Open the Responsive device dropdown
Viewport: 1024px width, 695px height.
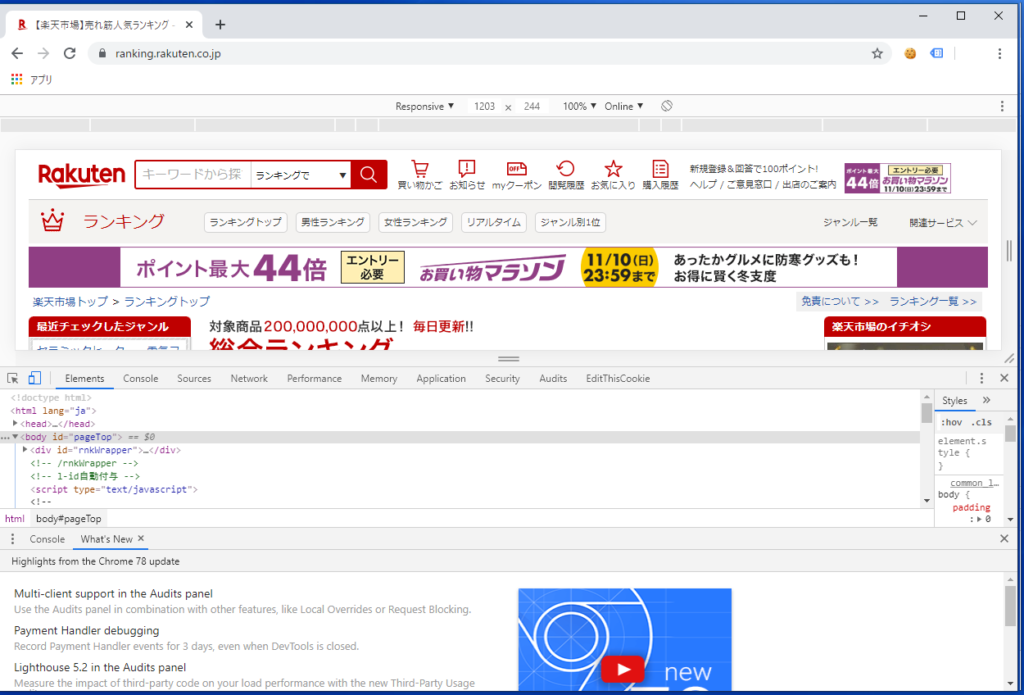424,106
